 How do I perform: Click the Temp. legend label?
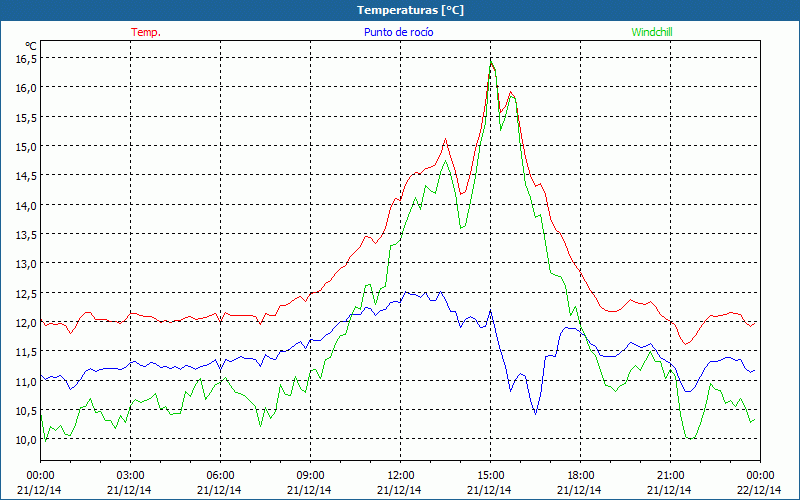click(146, 32)
